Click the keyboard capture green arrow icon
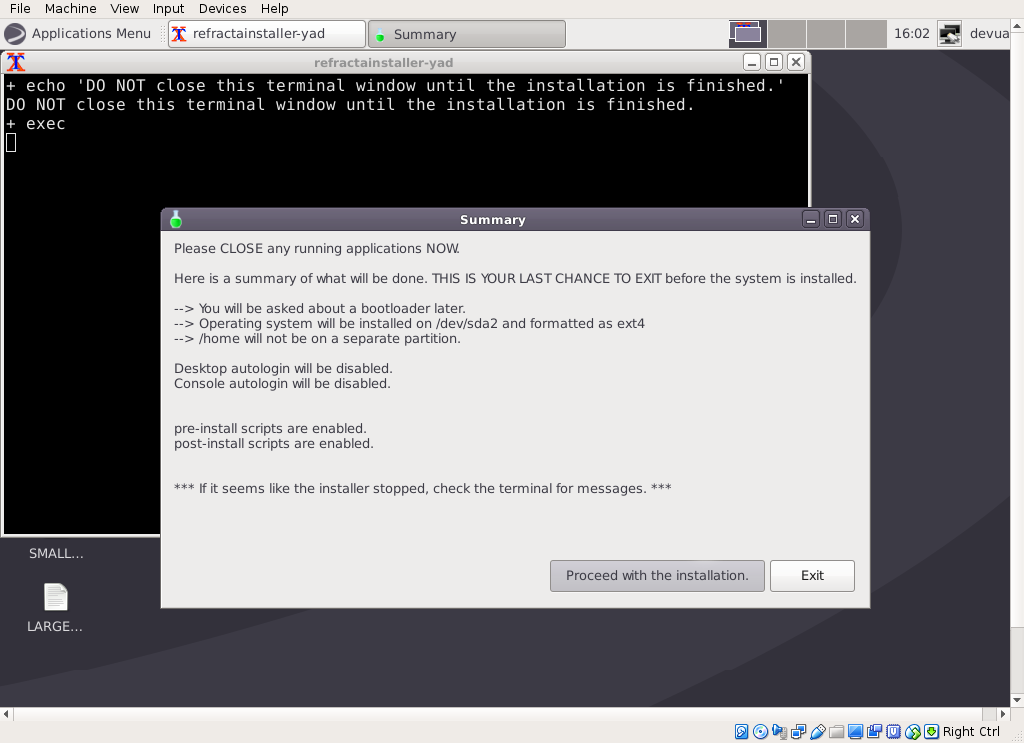This screenshot has width=1024, height=743. [932, 732]
